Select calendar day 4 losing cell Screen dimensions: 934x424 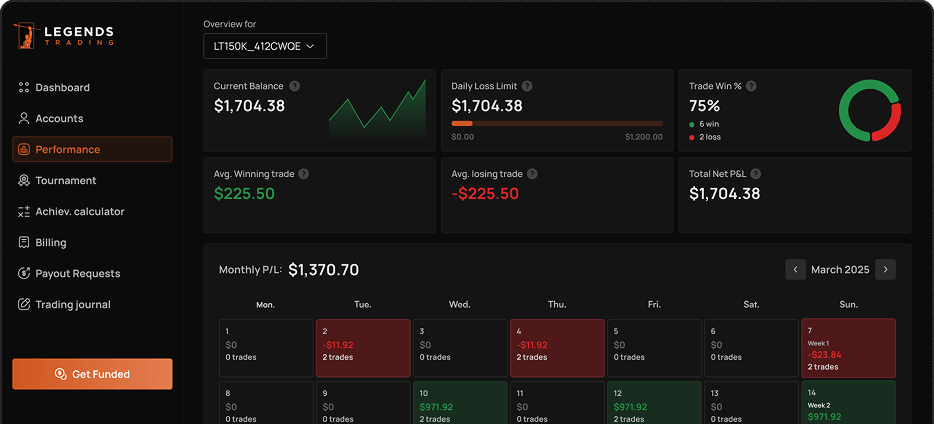point(558,348)
